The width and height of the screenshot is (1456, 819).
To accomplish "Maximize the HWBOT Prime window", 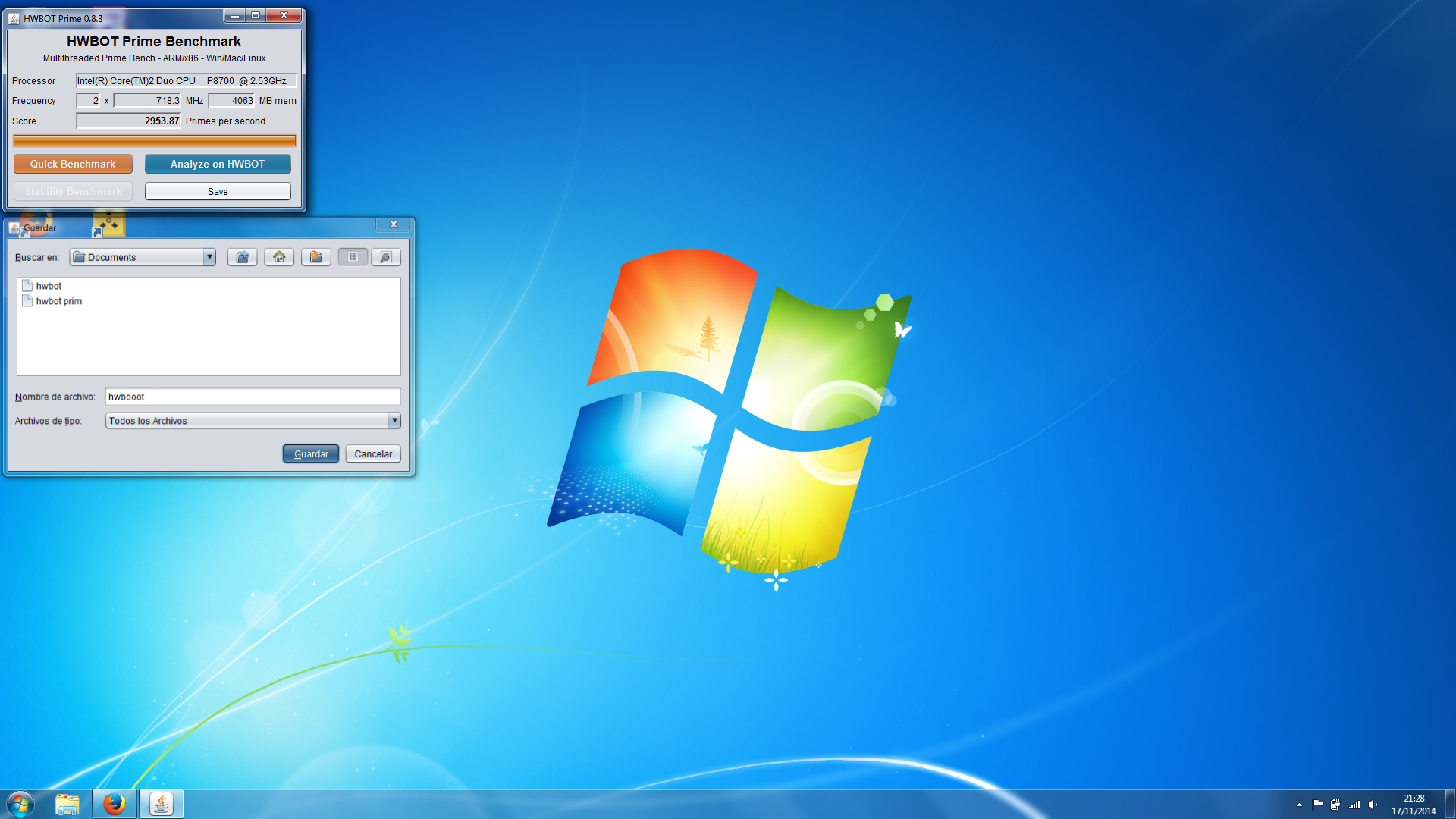I will (x=256, y=15).
